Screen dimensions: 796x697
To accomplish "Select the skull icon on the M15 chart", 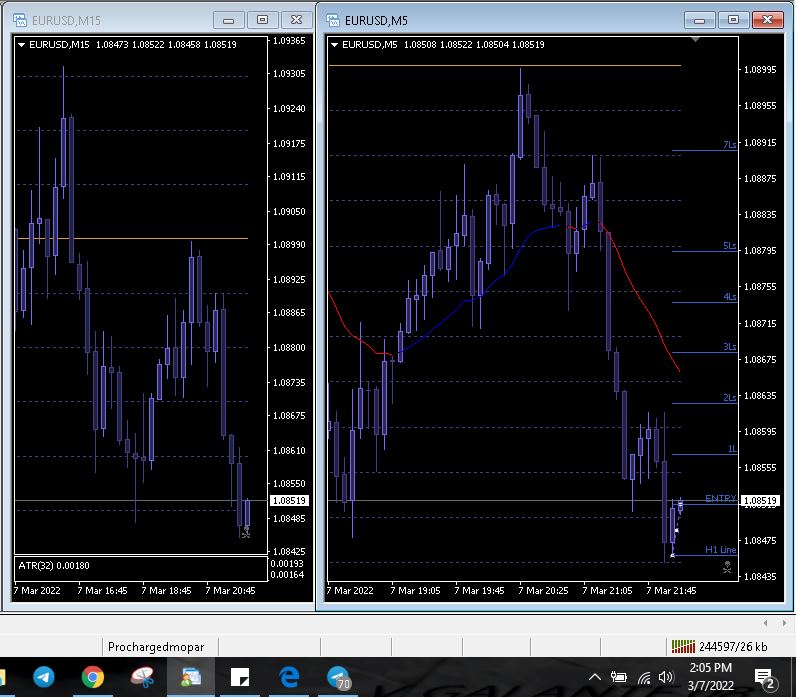I will (246, 532).
